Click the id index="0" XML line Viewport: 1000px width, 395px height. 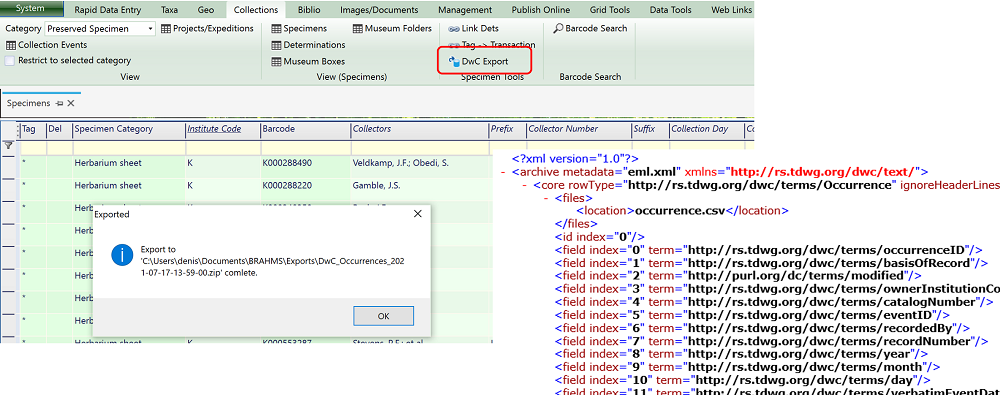(600, 237)
